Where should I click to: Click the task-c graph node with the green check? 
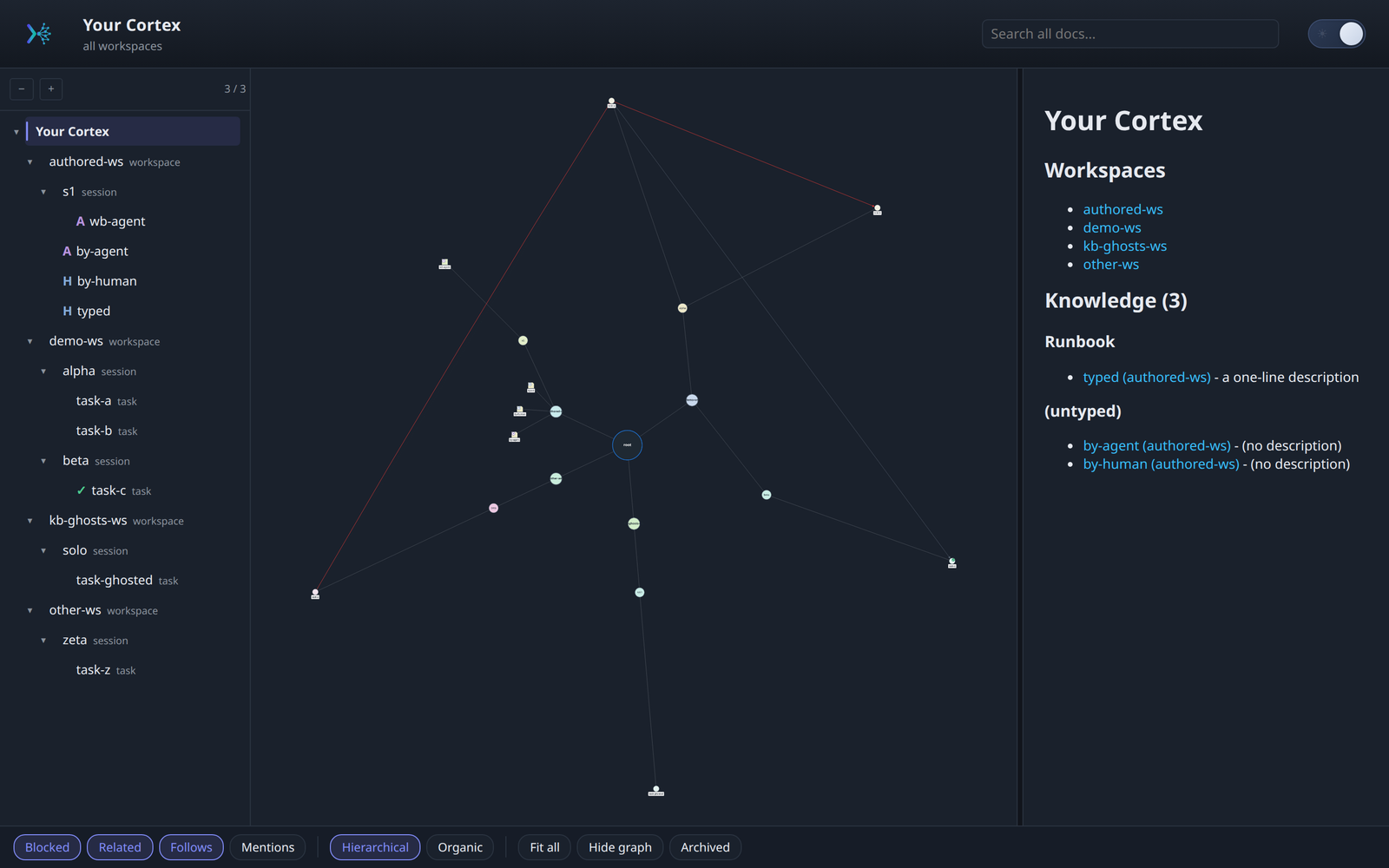coord(952,562)
